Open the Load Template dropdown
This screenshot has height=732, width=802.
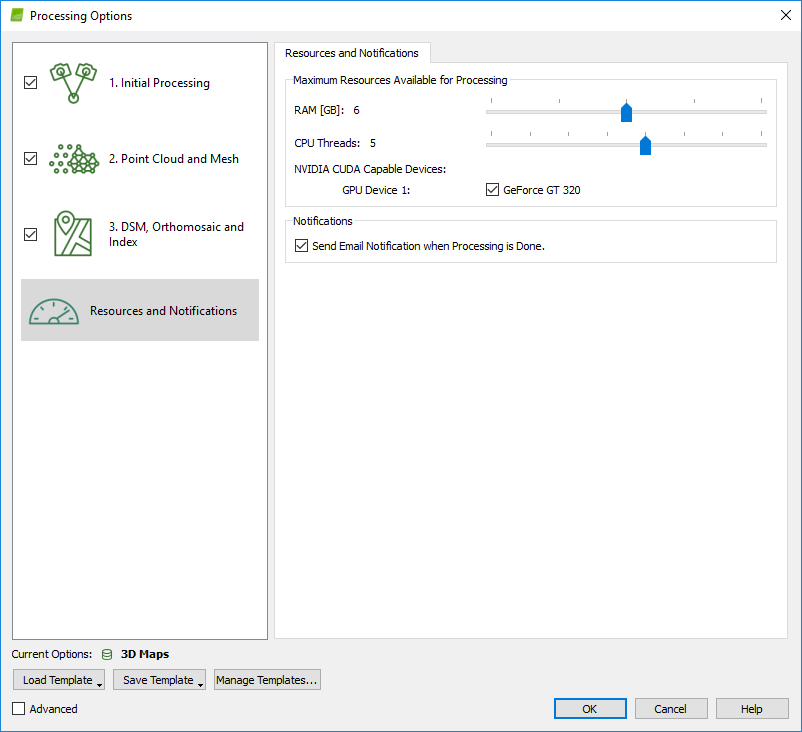58,681
